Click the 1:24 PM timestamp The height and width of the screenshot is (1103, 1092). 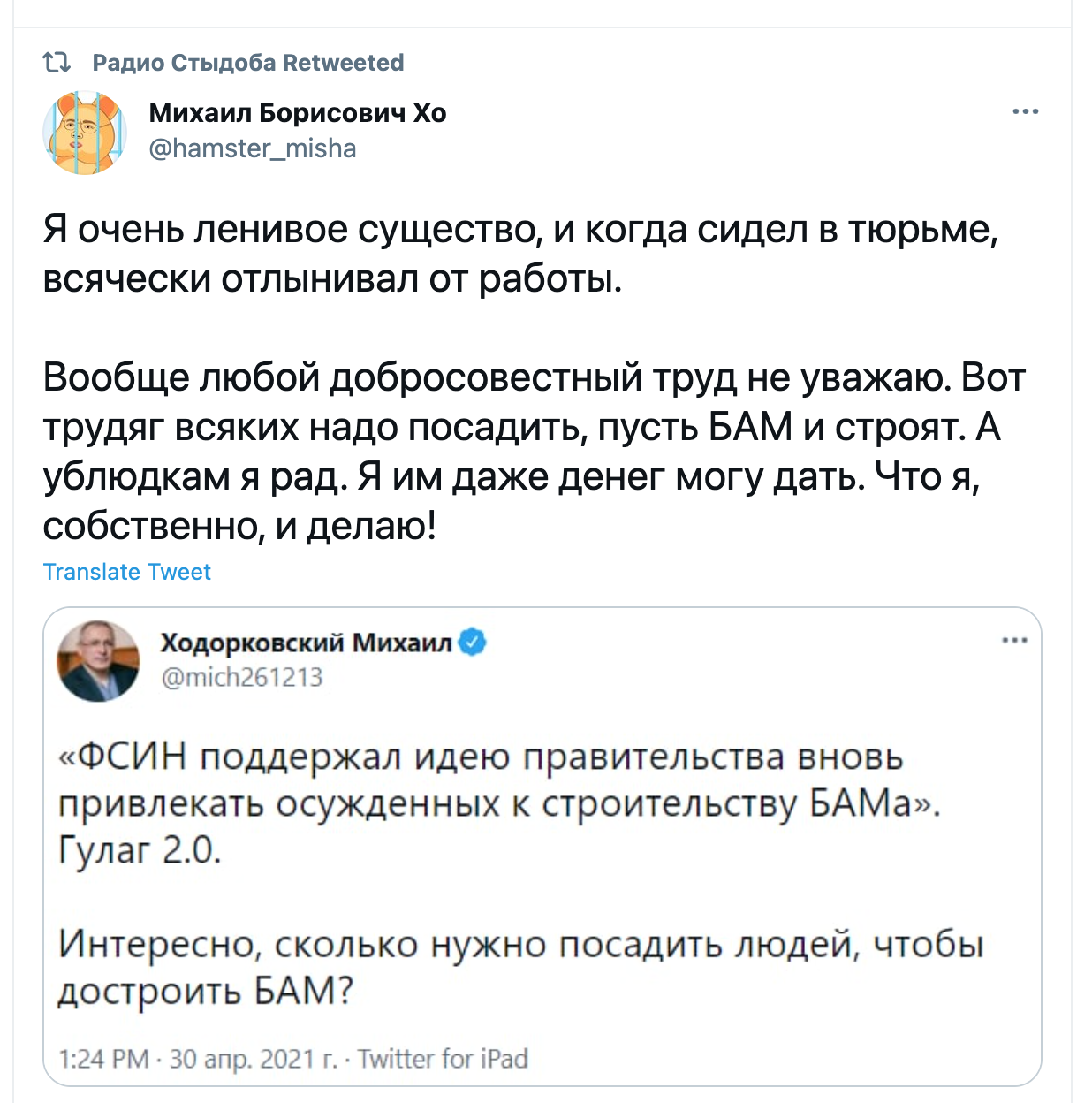(x=103, y=1058)
